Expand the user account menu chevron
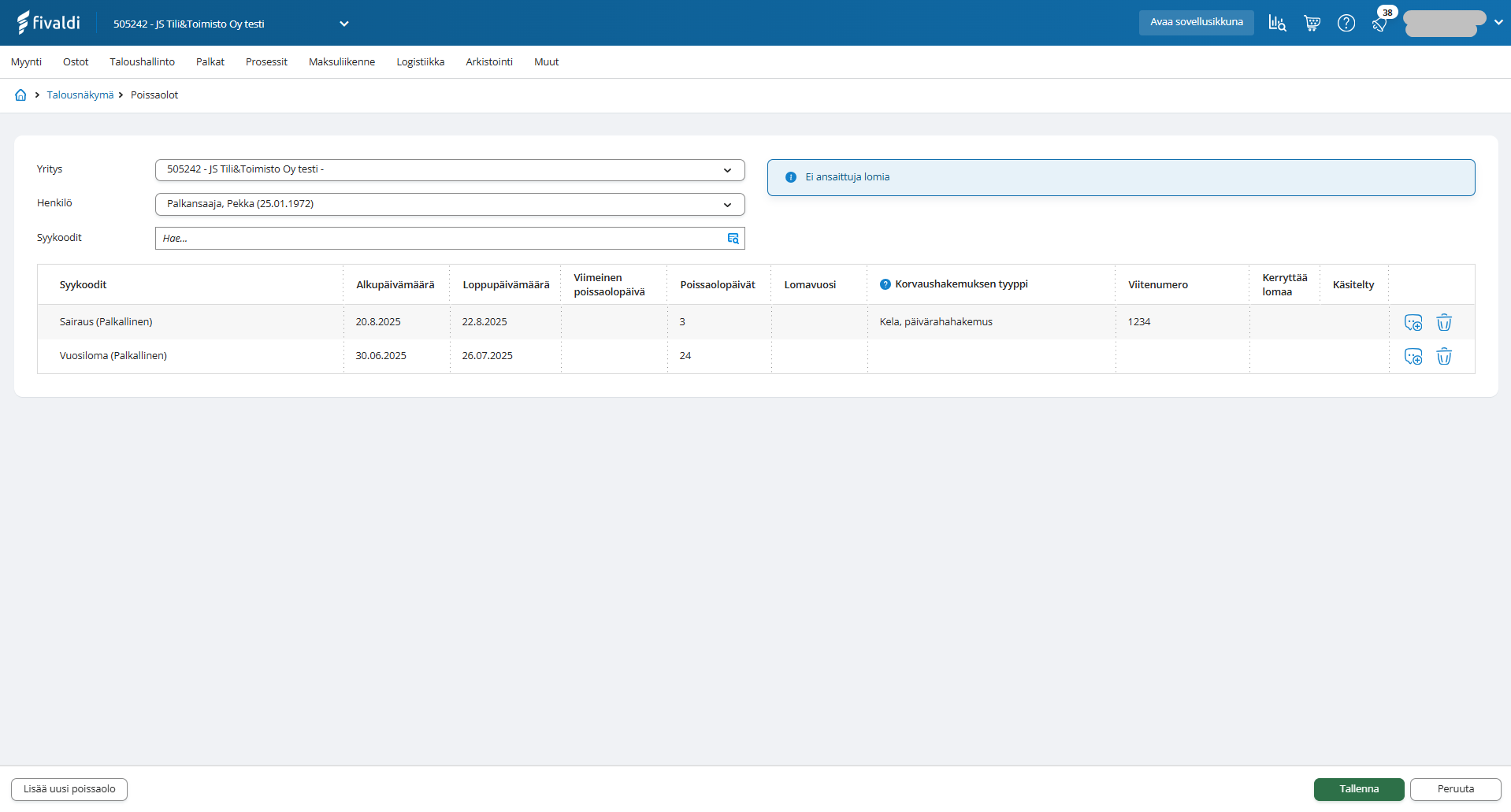 [1498, 22]
